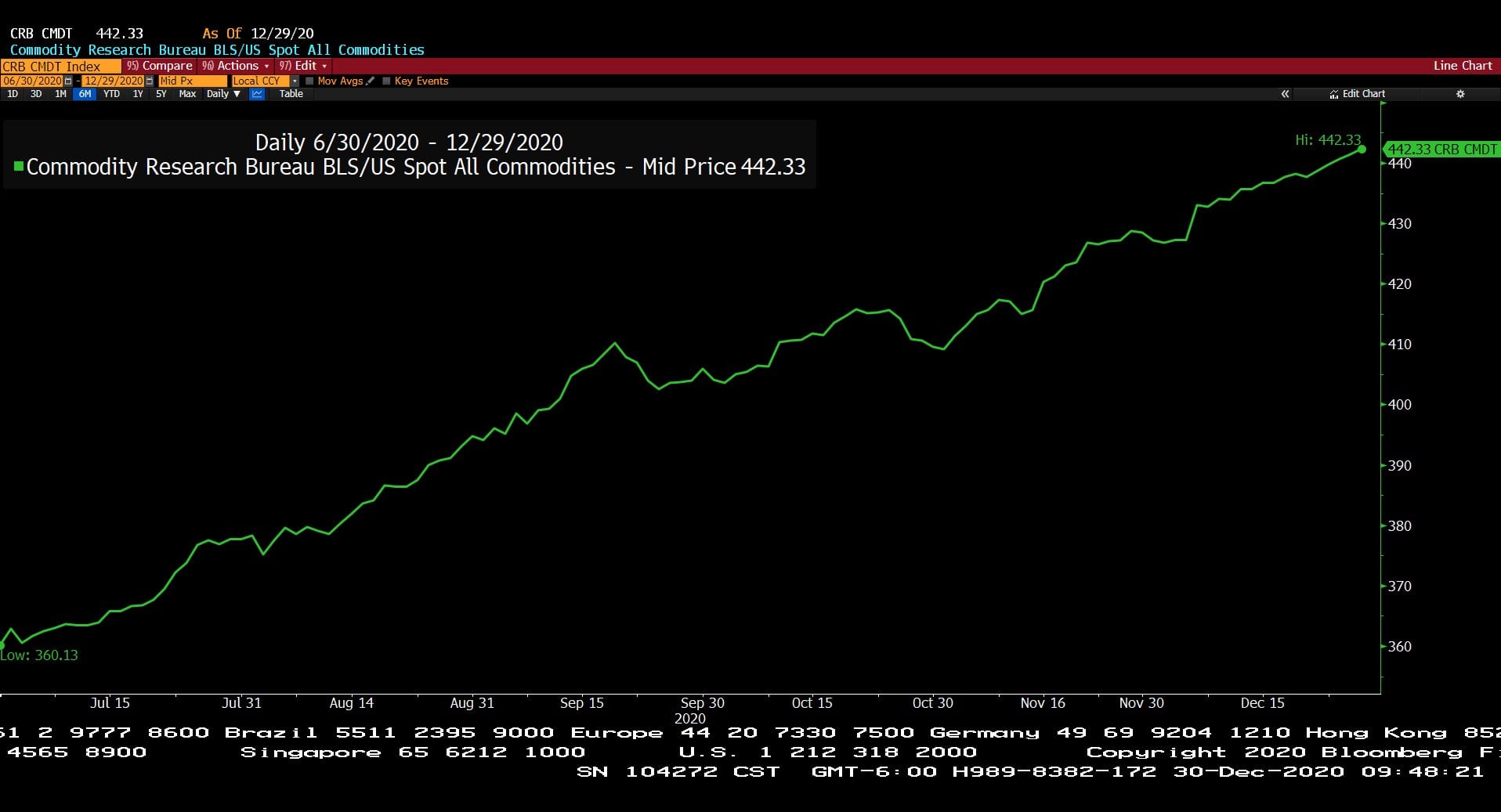Collapse the panel with the double-chevron icon

tap(1285, 94)
